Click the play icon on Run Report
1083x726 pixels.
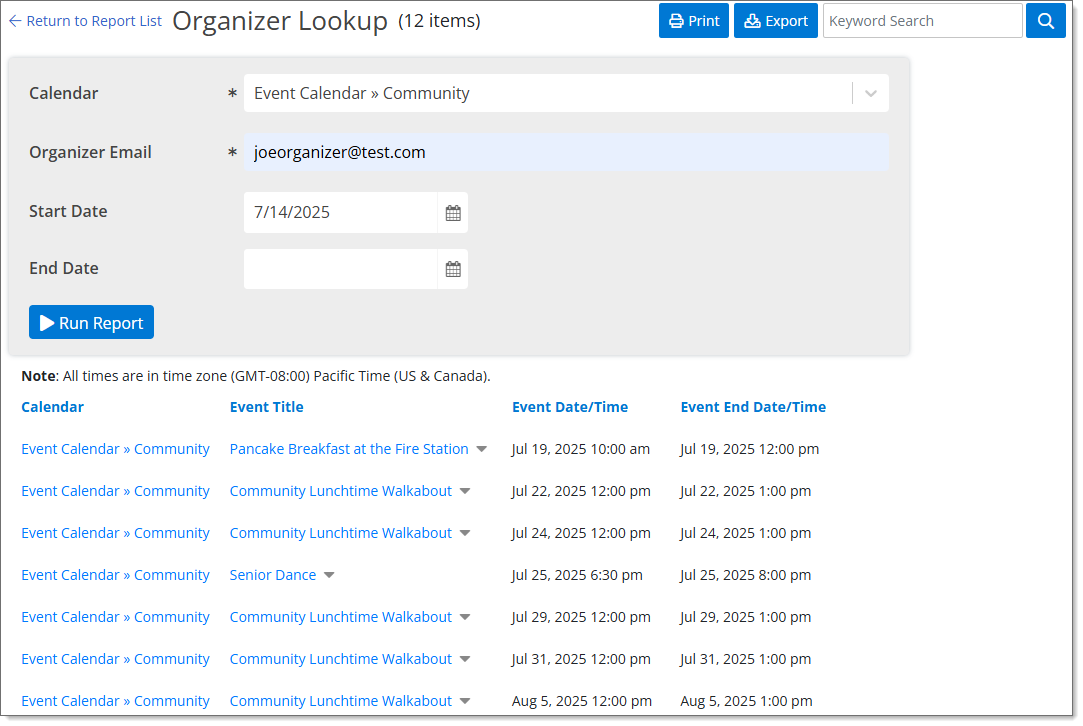[47, 321]
